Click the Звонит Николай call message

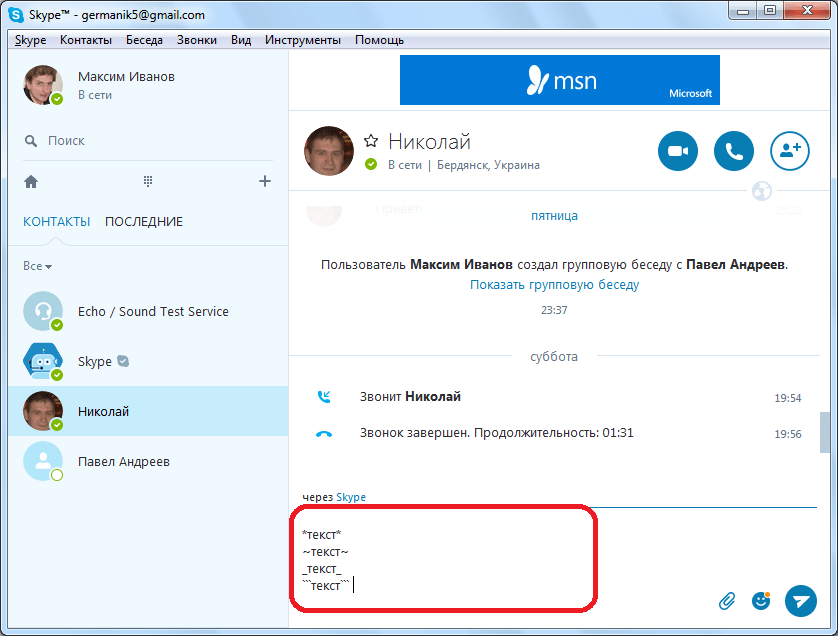point(410,397)
